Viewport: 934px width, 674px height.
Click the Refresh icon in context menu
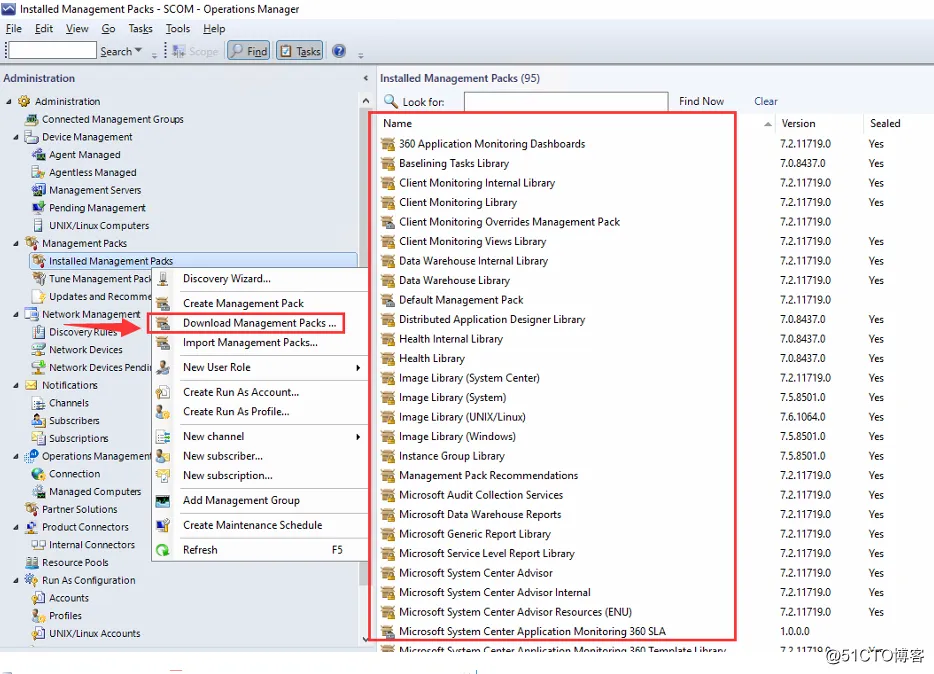point(163,550)
